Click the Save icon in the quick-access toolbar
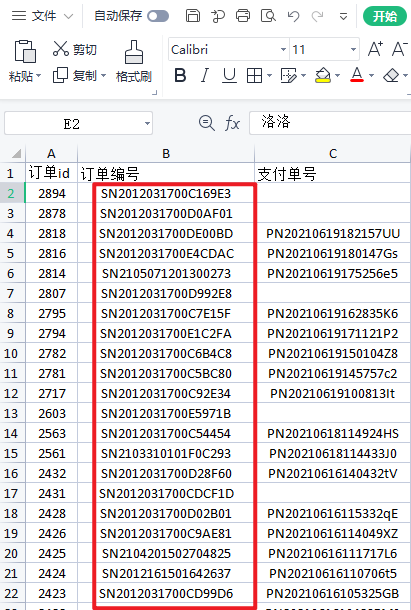411x610 pixels. (x=193, y=16)
